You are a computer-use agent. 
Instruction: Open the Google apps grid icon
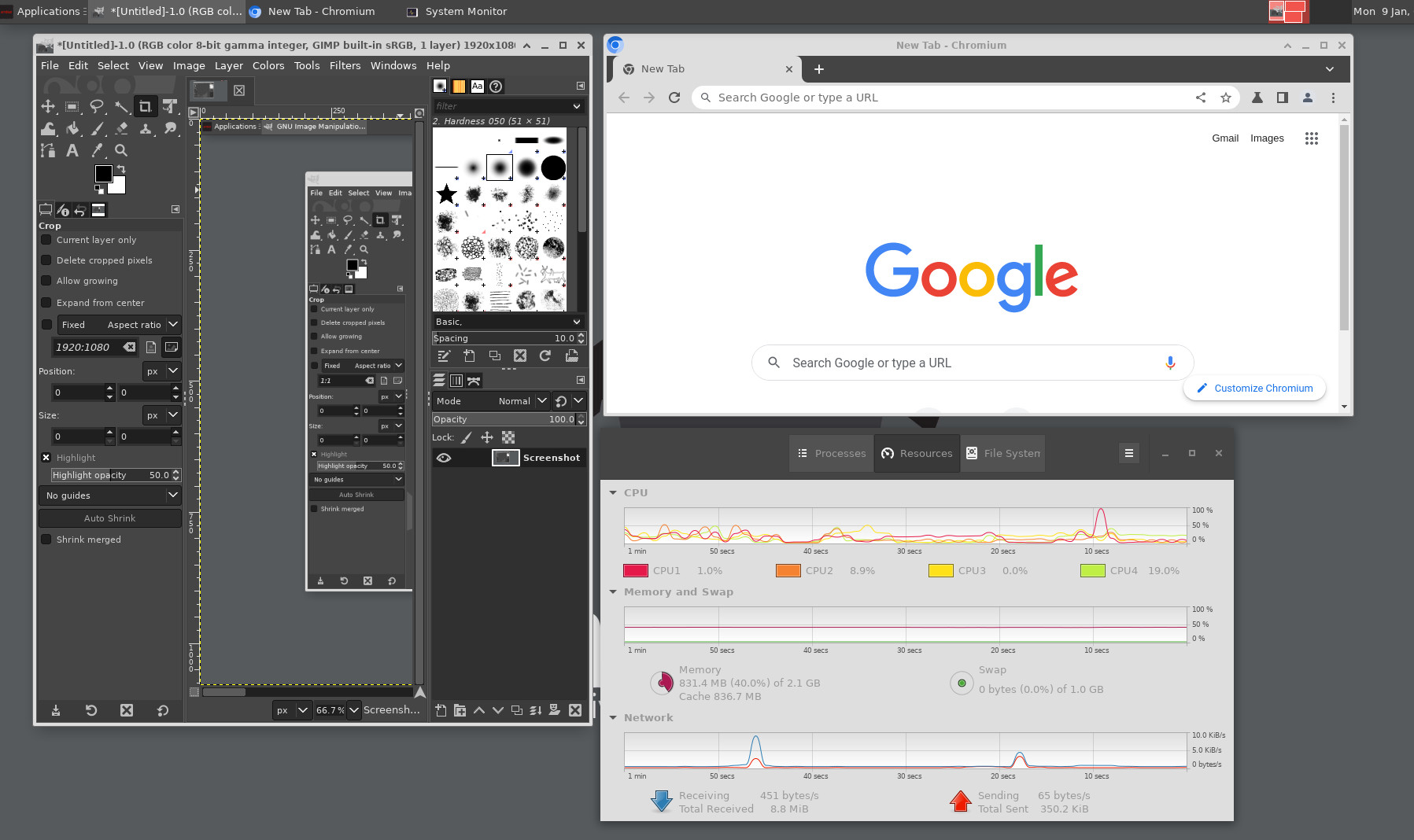pyautogui.click(x=1311, y=138)
